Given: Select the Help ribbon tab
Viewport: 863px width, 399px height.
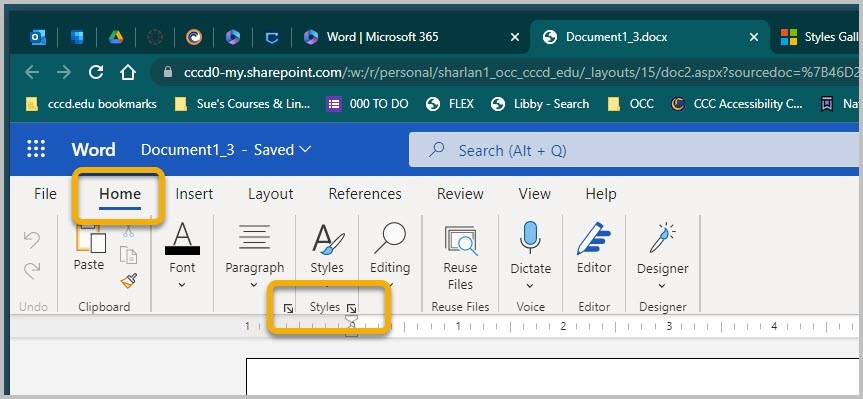Looking at the screenshot, I should click(601, 194).
